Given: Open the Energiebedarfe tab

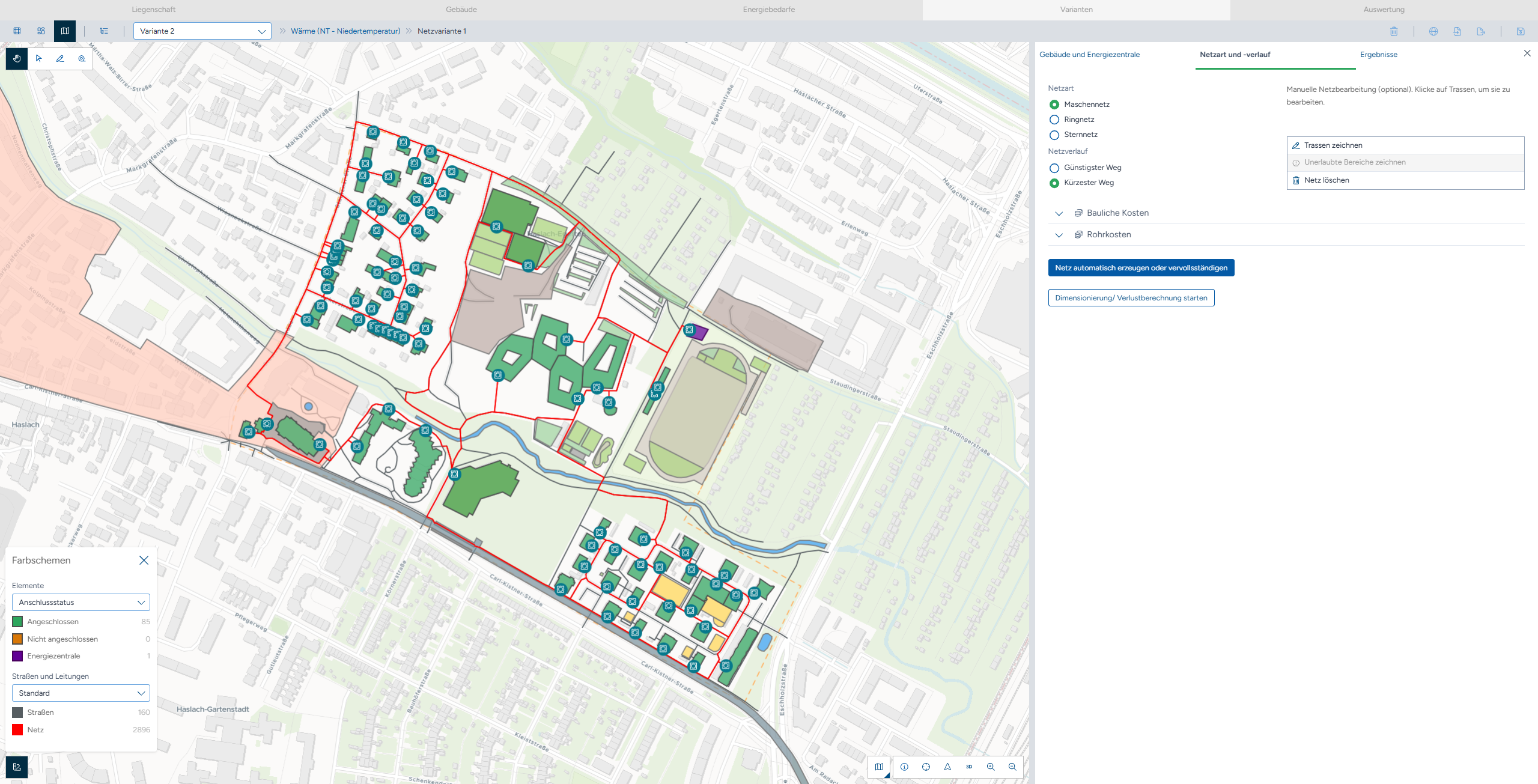Looking at the screenshot, I should pyautogui.click(x=769, y=10).
